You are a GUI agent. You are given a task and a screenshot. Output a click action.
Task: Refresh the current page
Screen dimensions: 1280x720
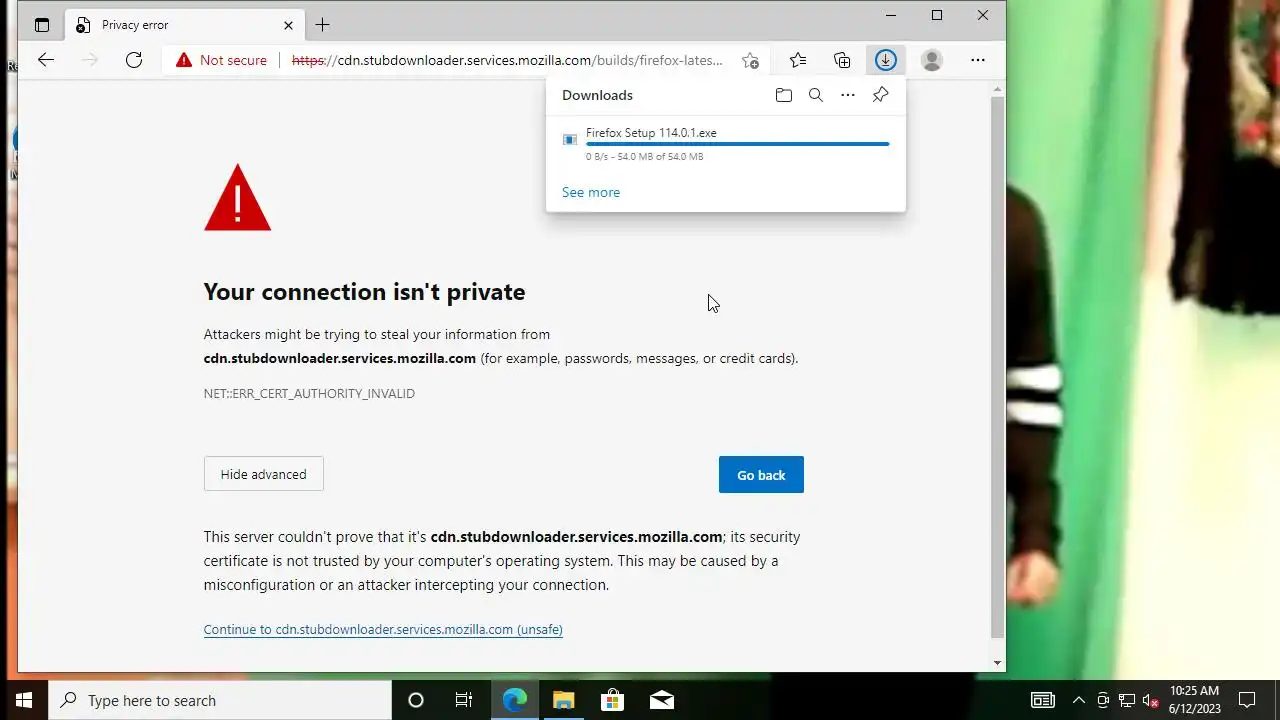coord(134,60)
